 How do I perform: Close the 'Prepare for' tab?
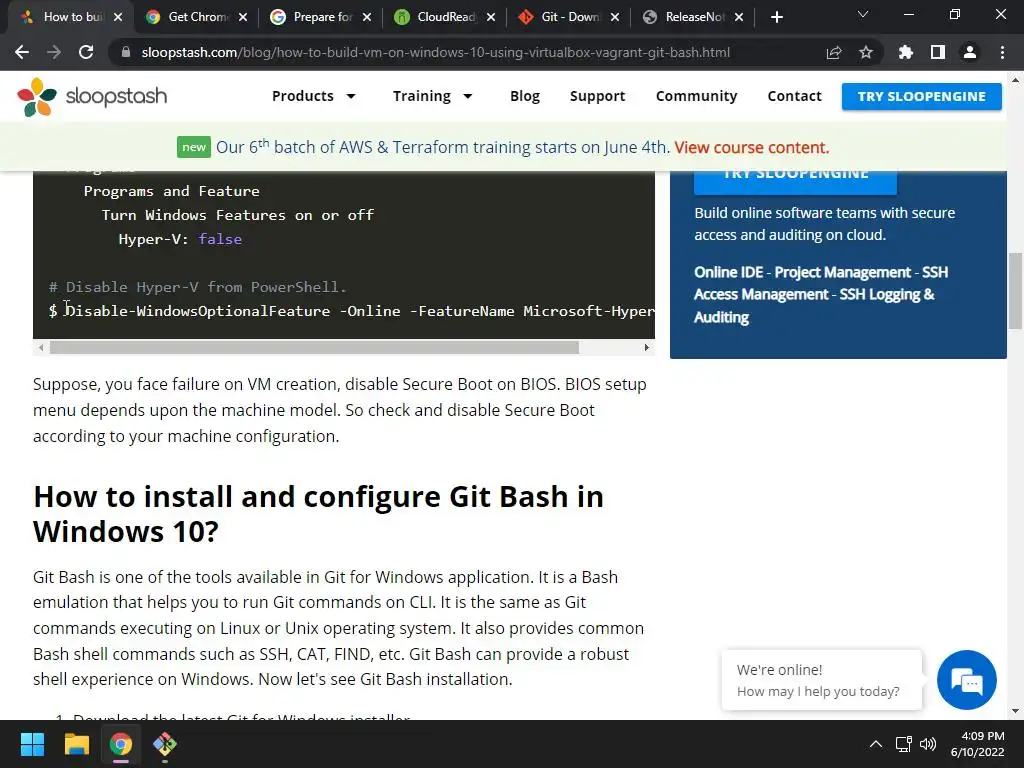click(x=366, y=17)
